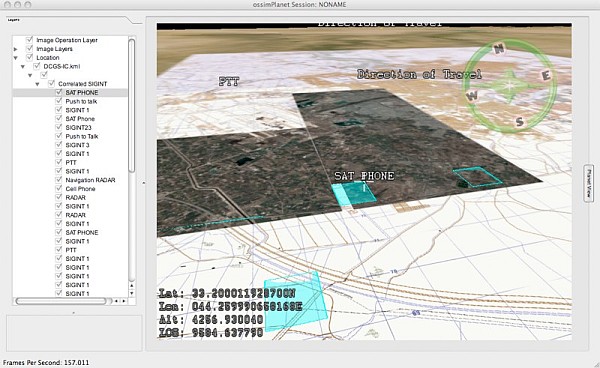
Task: Click the green compass rose on the map
Action: [x=510, y=86]
